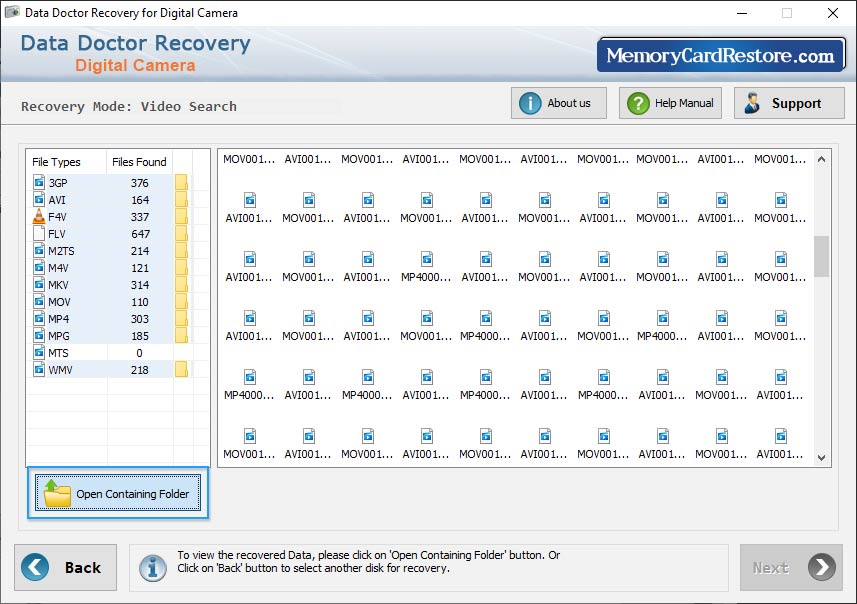
Task: Minimize the Data Doctor Recovery window
Action: [x=742, y=13]
